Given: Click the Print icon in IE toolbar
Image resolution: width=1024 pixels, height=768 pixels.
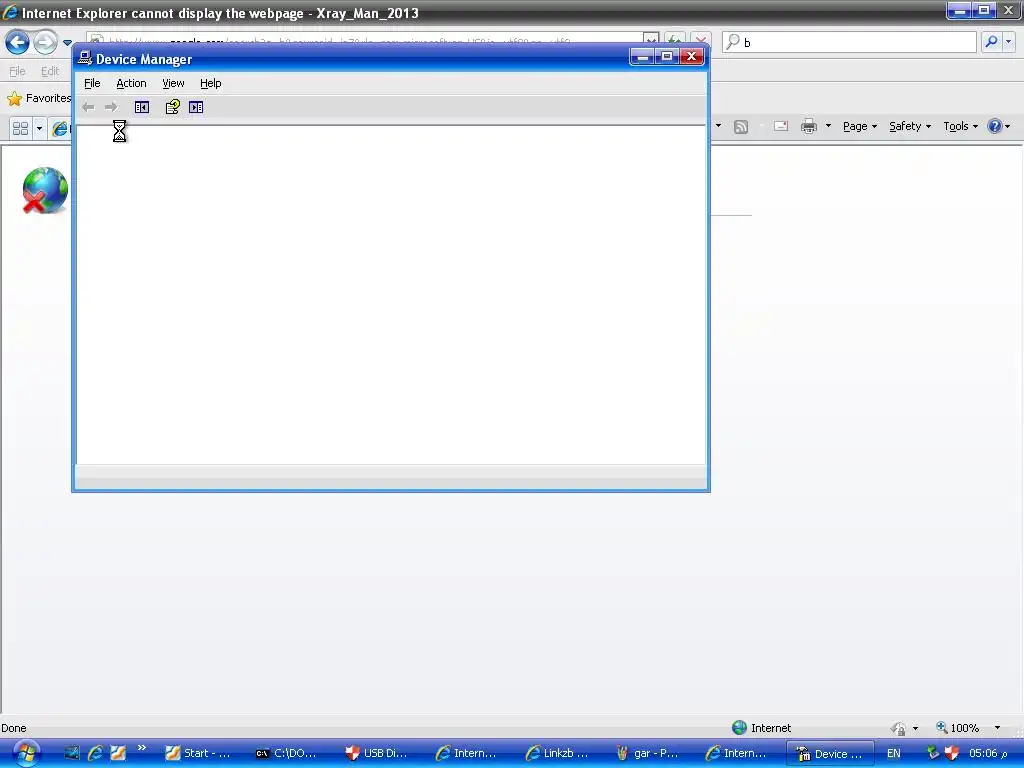Looking at the screenshot, I should [808, 126].
